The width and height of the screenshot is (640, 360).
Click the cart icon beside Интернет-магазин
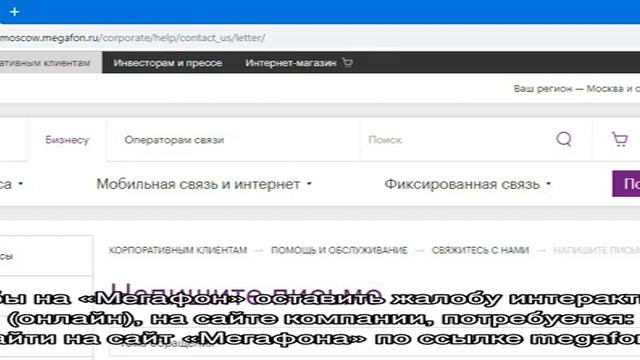pyautogui.click(x=347, y=62)
